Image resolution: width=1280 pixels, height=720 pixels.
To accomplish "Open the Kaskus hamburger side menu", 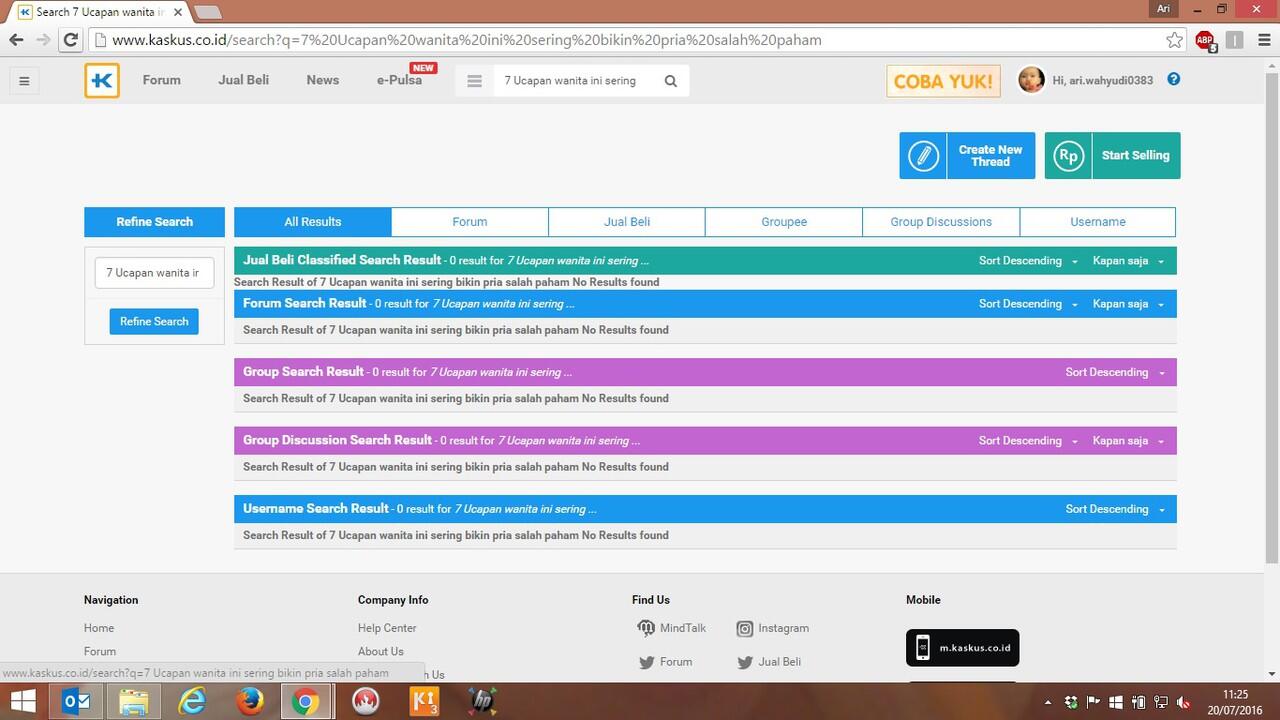I will coord(24,81).
